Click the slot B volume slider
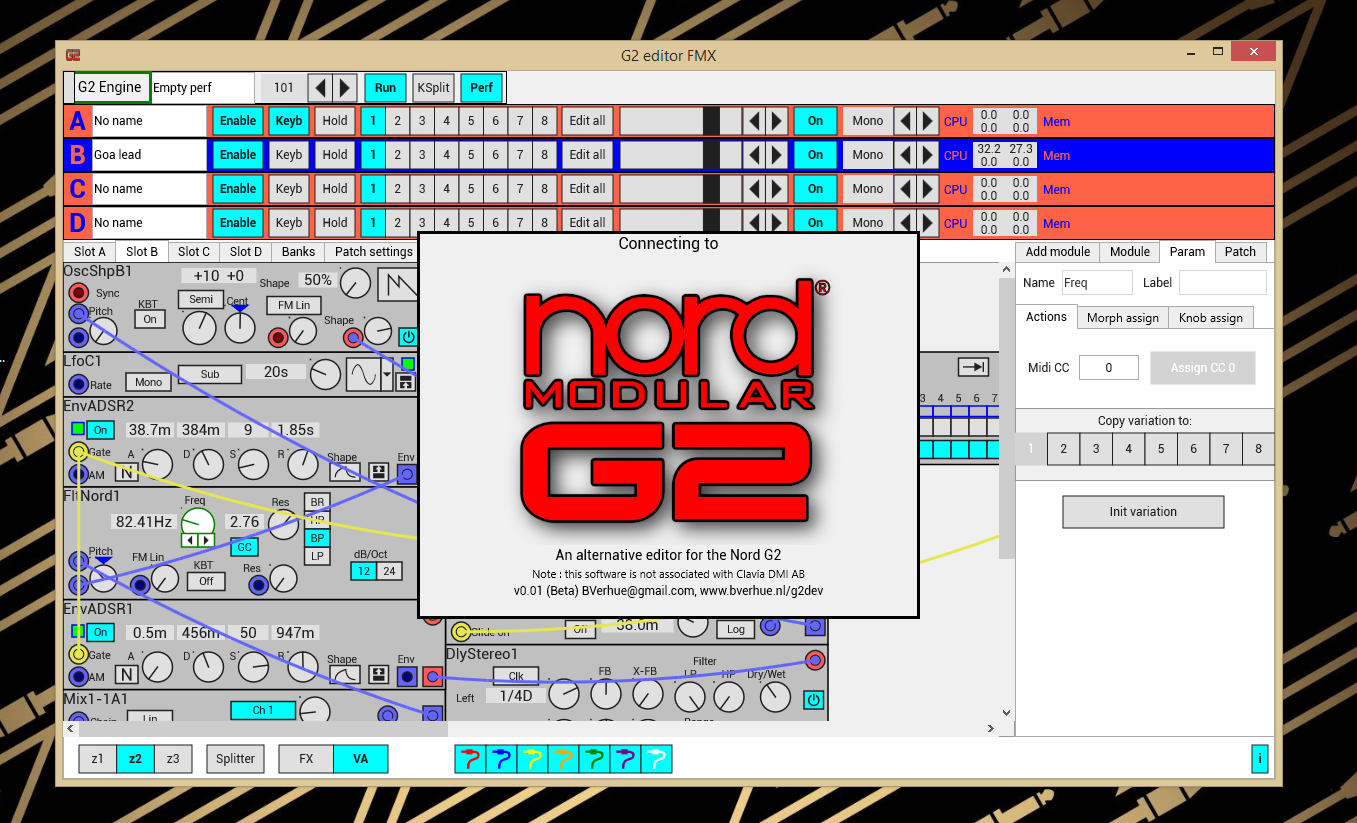The image size is (1357, 823). (680, 155)
